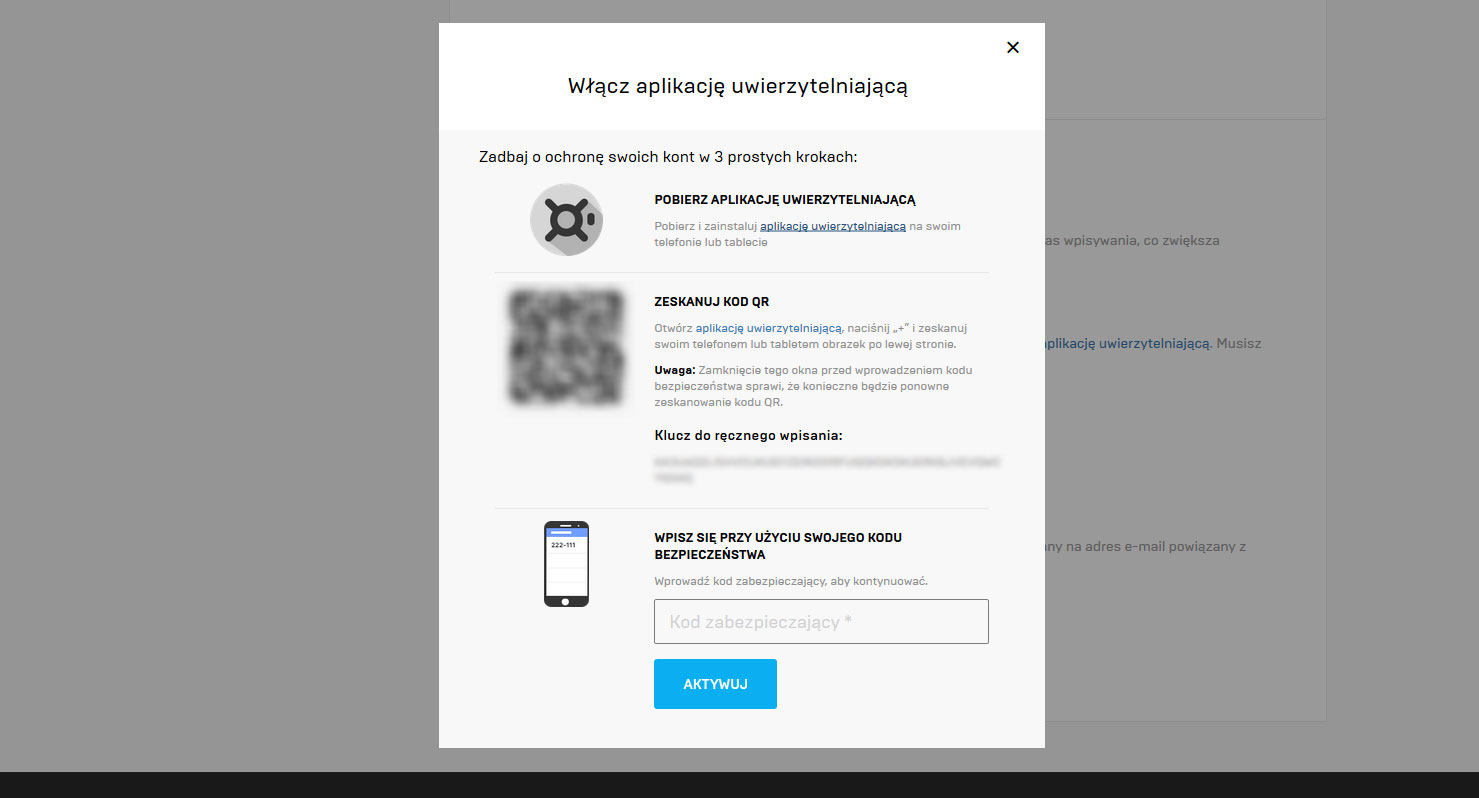The image size is (1479, 798).
Task: Click the authenticator safe dial icon
Action: tap(566, 220)
